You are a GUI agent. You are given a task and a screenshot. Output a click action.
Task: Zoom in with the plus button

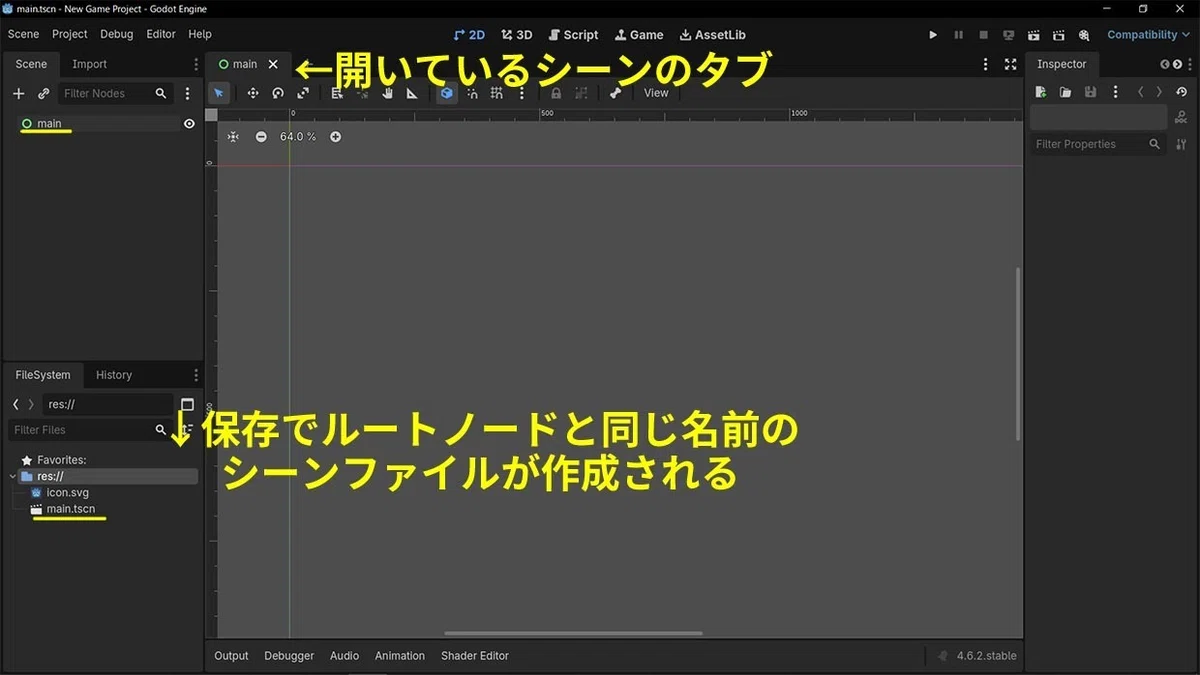(x=335, y=136)
